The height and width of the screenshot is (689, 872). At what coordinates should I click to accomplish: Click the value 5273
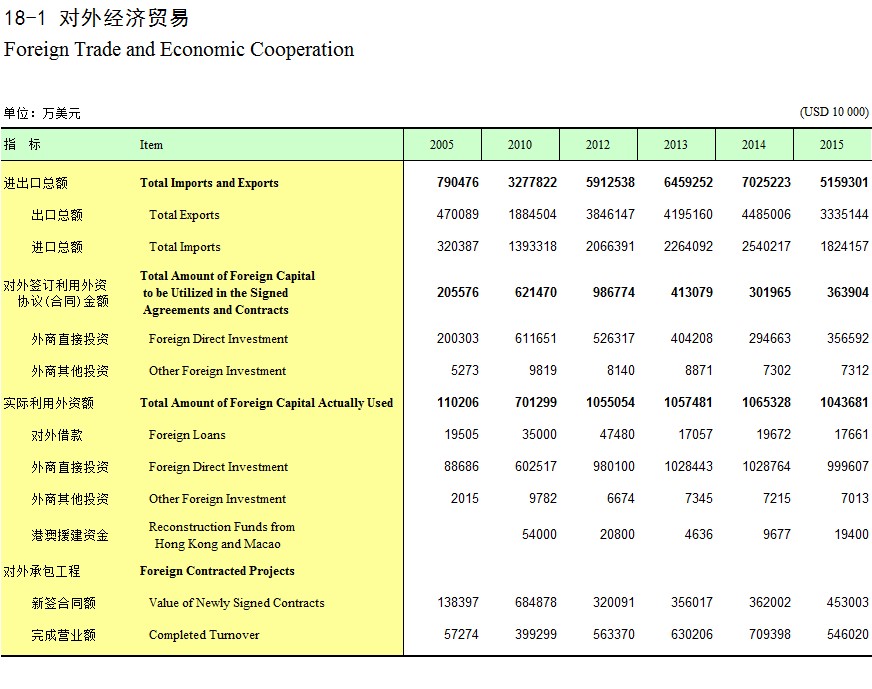464,370
